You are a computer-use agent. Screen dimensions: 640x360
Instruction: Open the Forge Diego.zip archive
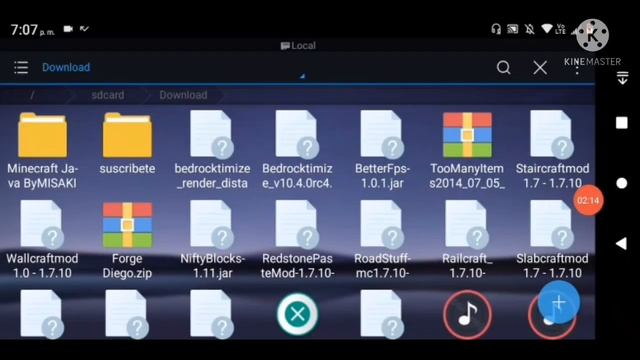pos(127,240)
